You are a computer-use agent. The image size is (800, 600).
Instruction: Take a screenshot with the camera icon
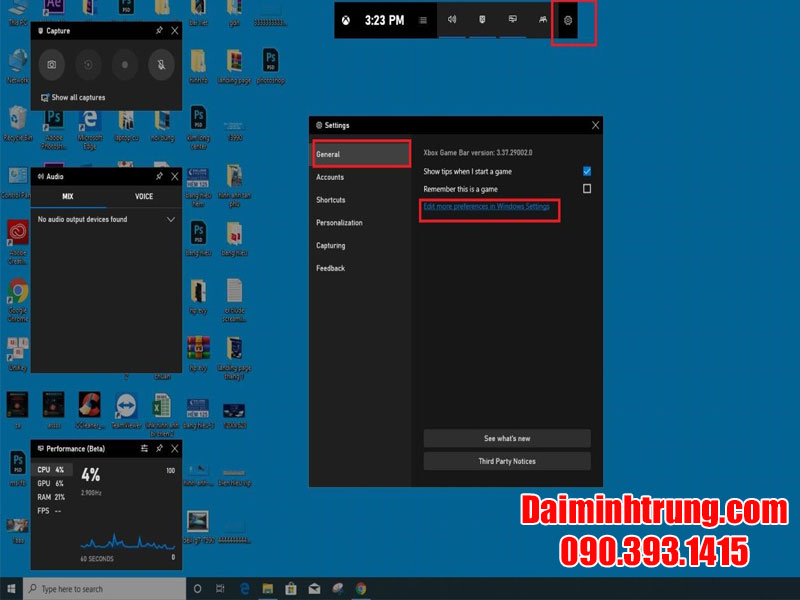click(51, 64)
